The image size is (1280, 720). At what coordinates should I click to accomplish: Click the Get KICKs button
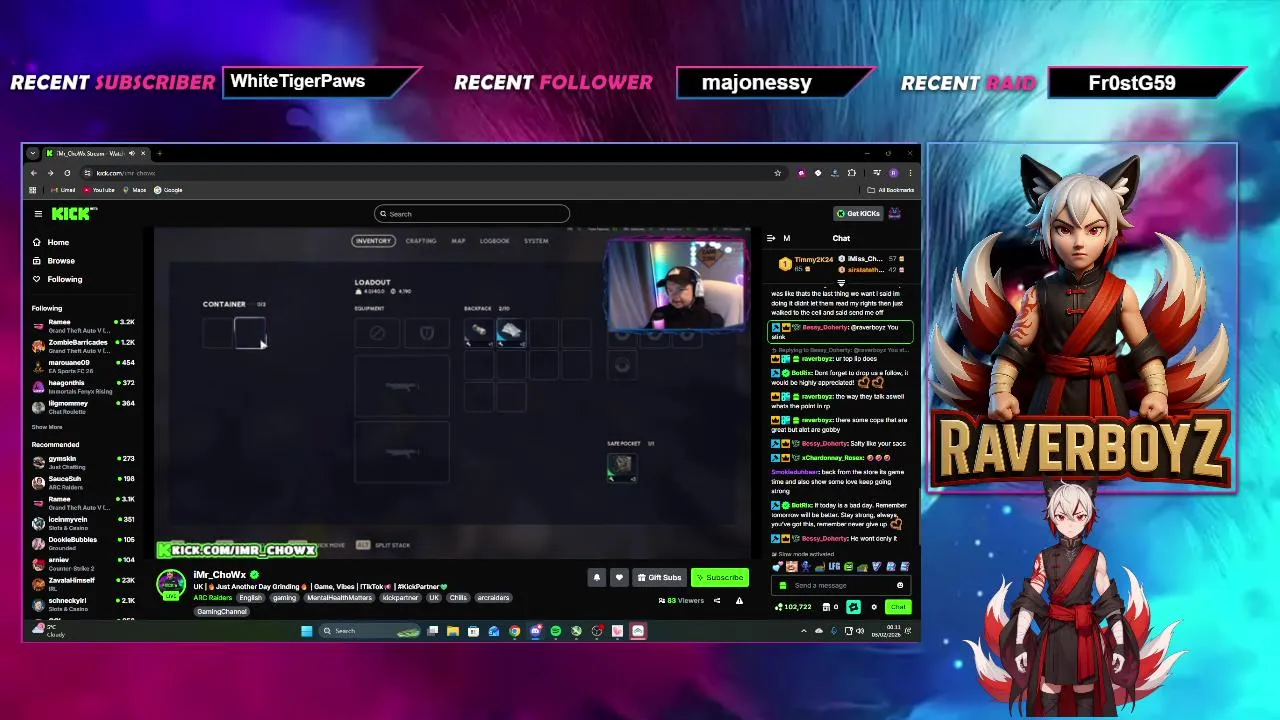858,213
